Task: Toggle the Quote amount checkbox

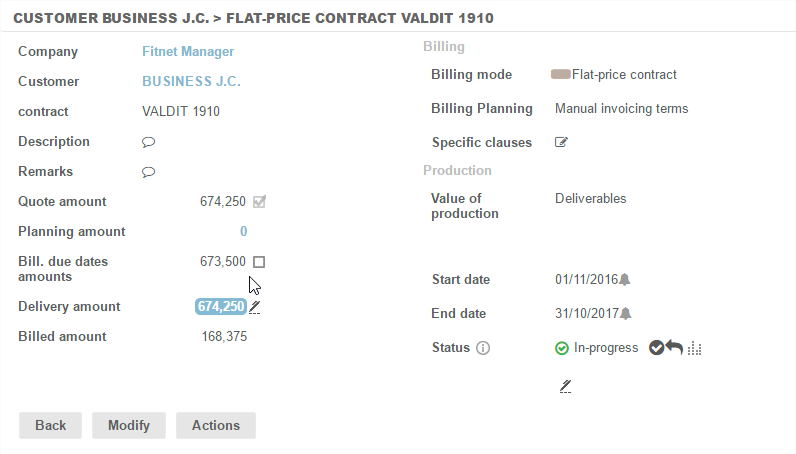Action: [x=260, y=202]
